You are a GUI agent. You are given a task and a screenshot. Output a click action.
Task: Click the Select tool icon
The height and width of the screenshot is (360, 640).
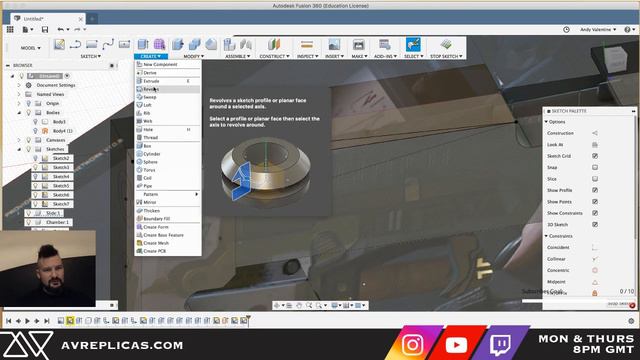pyautogui.click(x=413, y=44)
